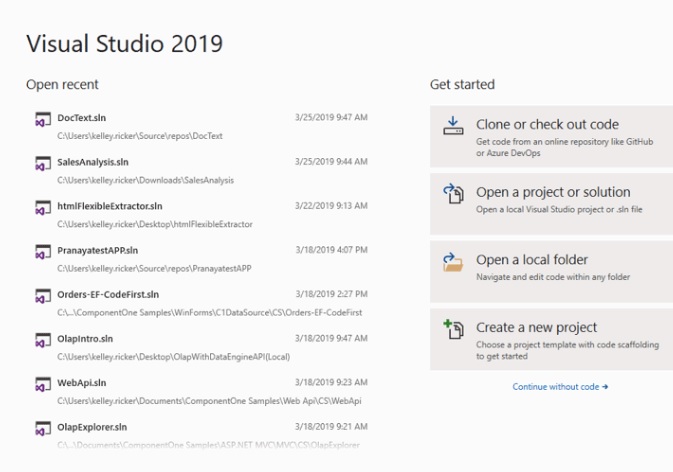Click the solution icon beside WebApi.sln
Image resolution: width=673 pixels, height=472 pixels.
[x=43, y=384]
